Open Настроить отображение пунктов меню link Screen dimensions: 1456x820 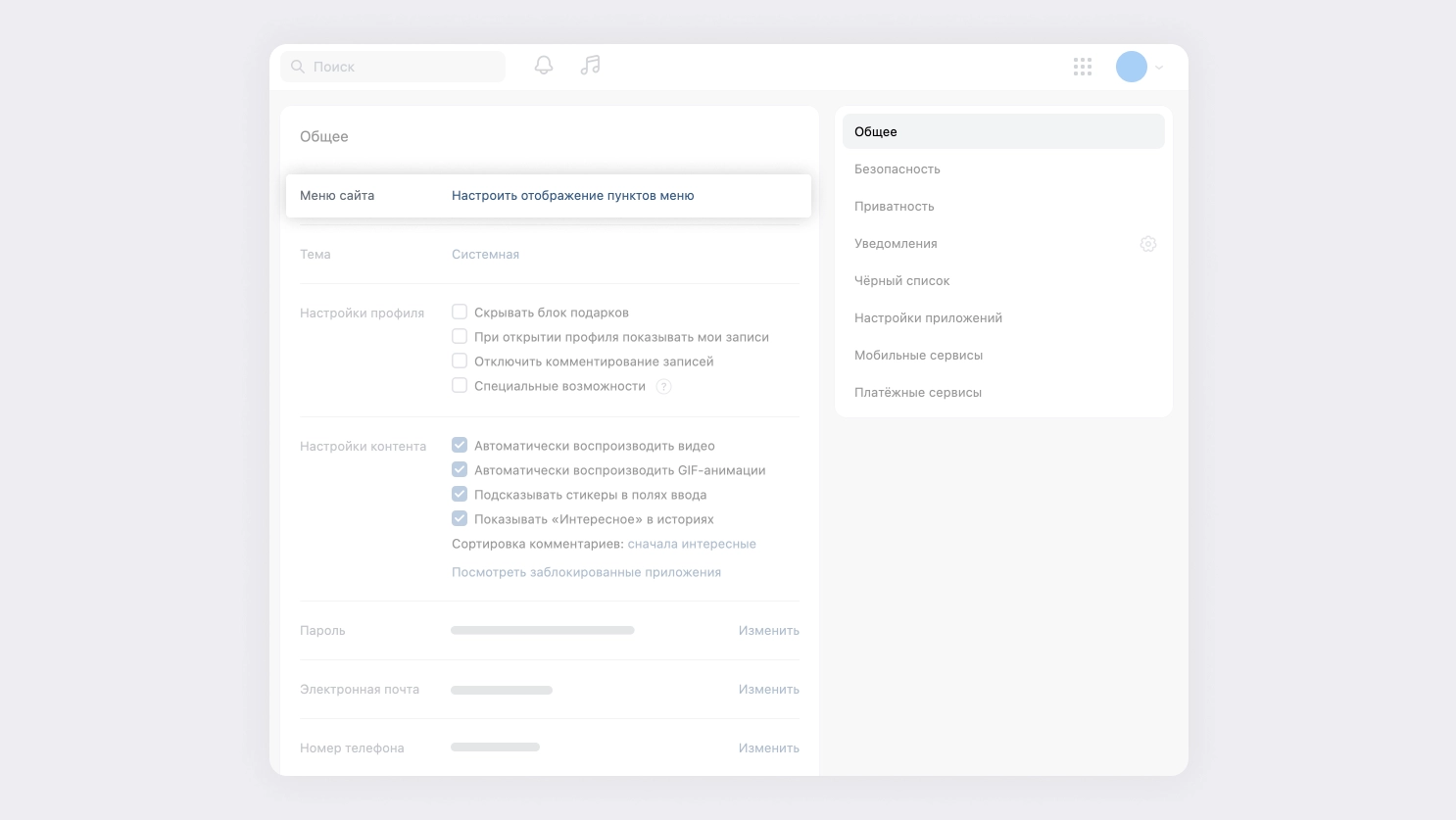coord(573,196)
